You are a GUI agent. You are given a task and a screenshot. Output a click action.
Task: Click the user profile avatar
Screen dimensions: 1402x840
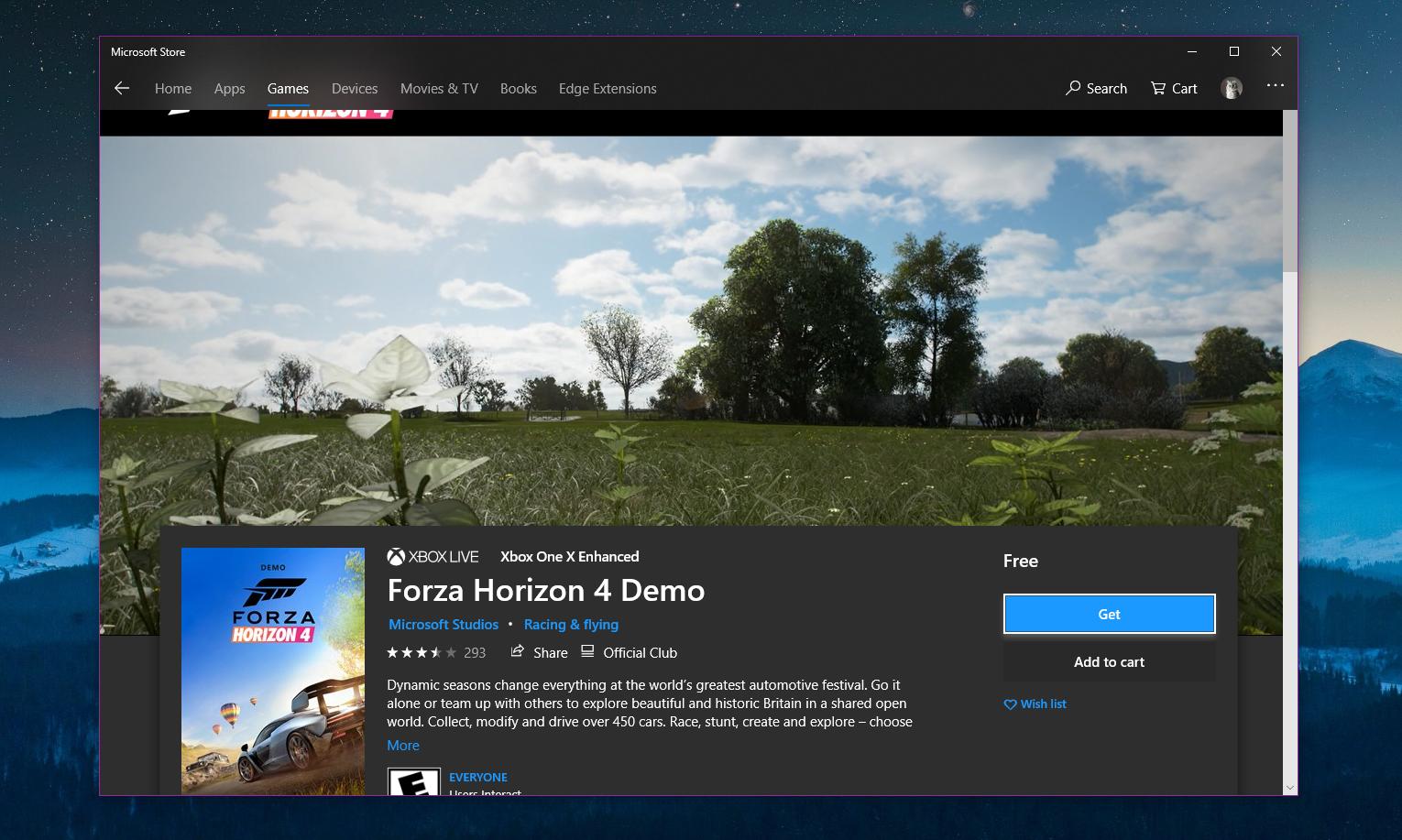[x=1231, y=88]
